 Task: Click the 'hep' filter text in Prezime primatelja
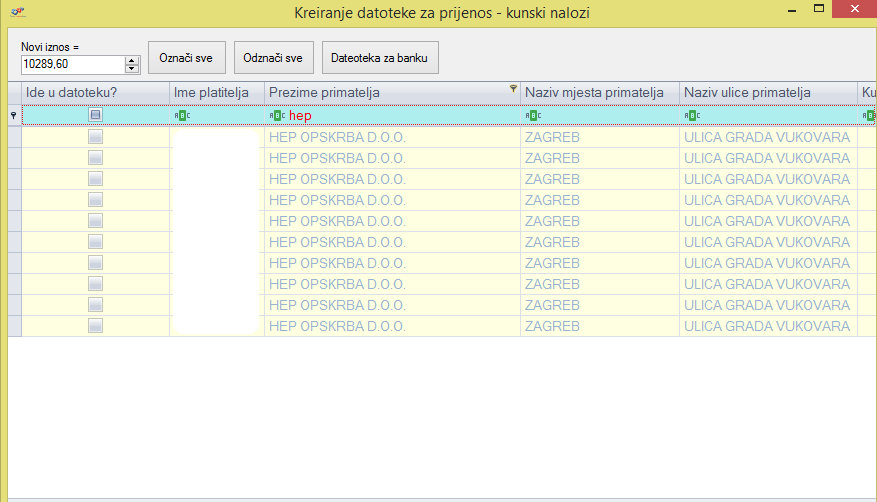(x=300, y=115)
